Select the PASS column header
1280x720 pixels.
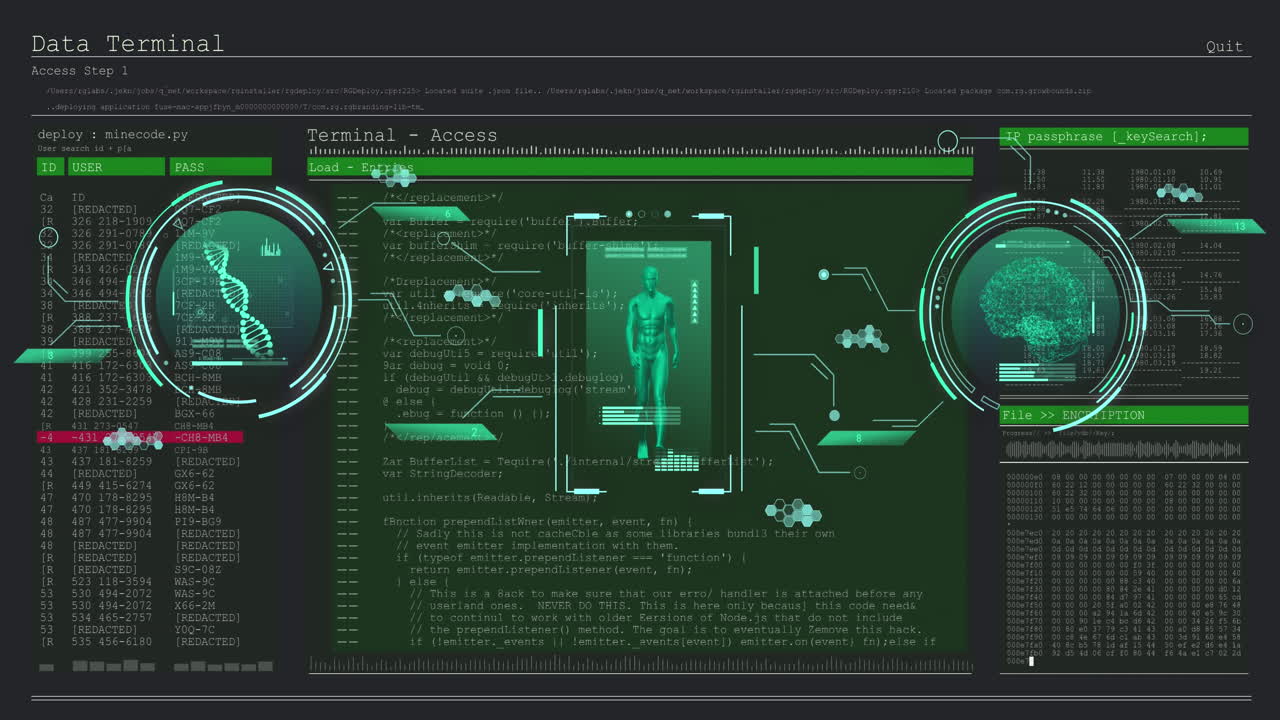pyautogui.click(x=220, y=167)
